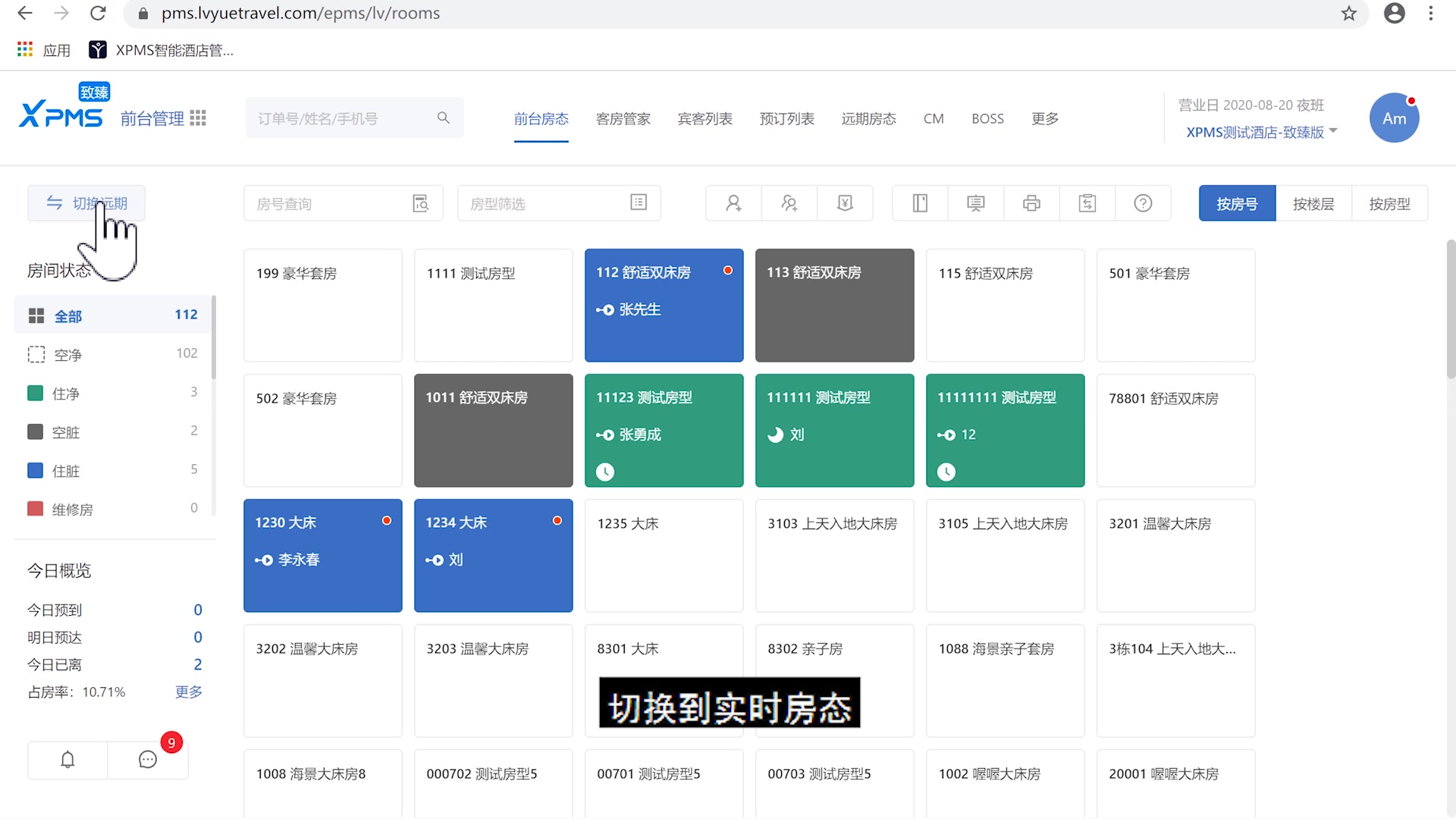Switch to the 远期房态 tab
Viewport: 1456px width, 819px height.
868,118
